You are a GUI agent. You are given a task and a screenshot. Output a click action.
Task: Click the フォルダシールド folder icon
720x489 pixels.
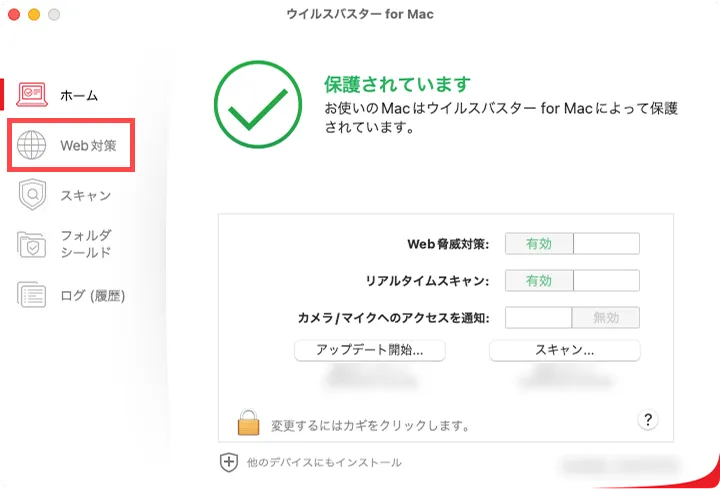coord(32,244)
